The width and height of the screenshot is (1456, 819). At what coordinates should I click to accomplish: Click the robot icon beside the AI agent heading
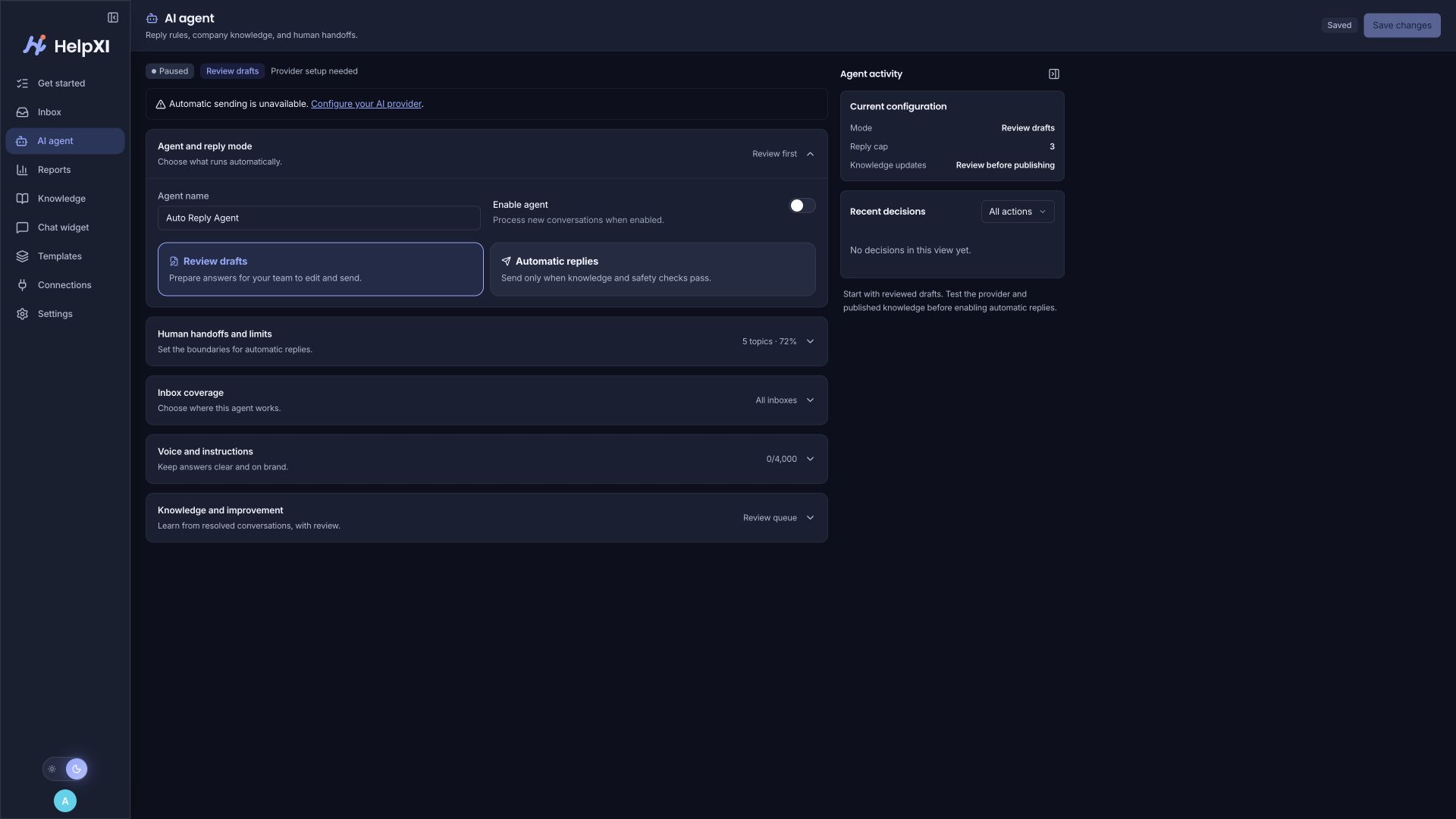tap(152, 18)
